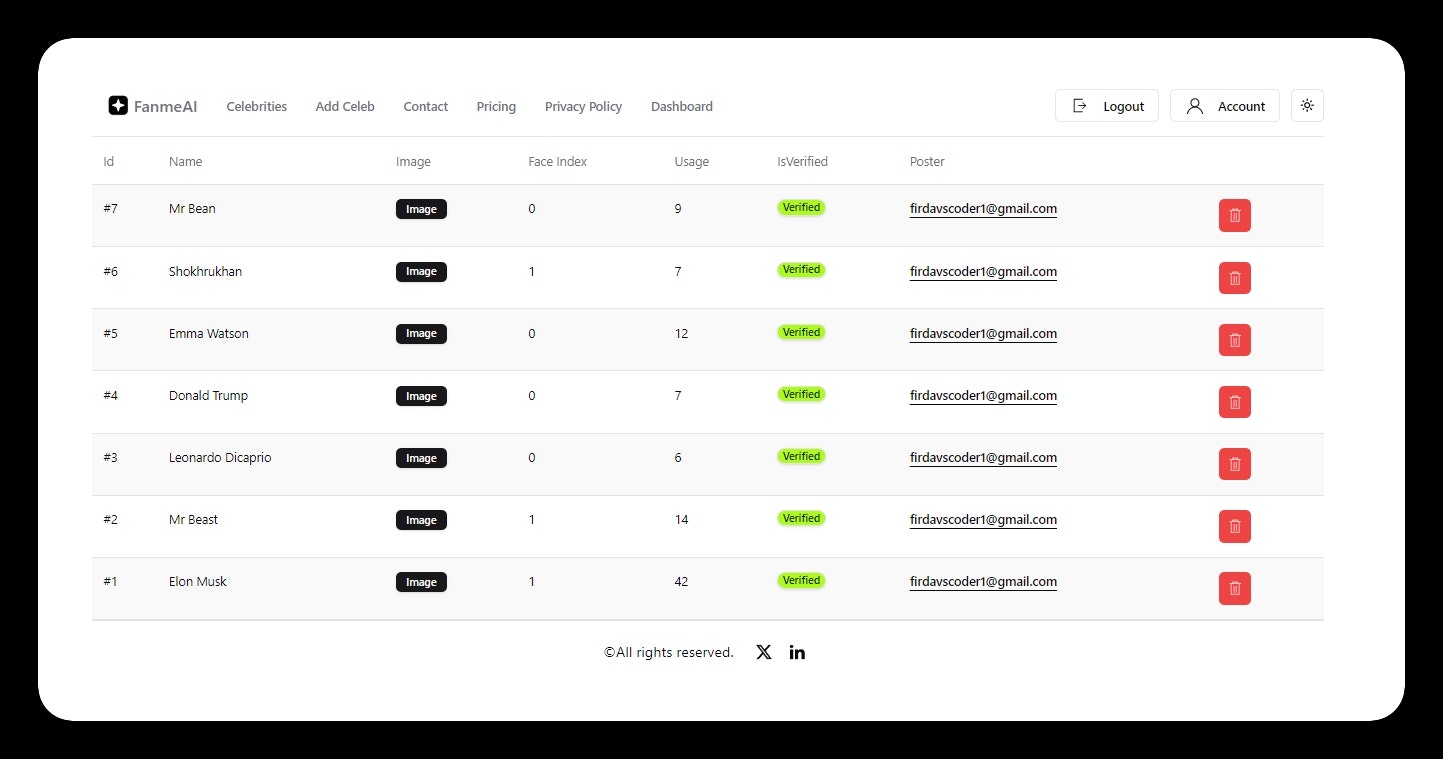Image resolution: width=1443 pixels, height=759 pixels.
Task: Click poster email for Donald Trump
Action: point(983,395)
